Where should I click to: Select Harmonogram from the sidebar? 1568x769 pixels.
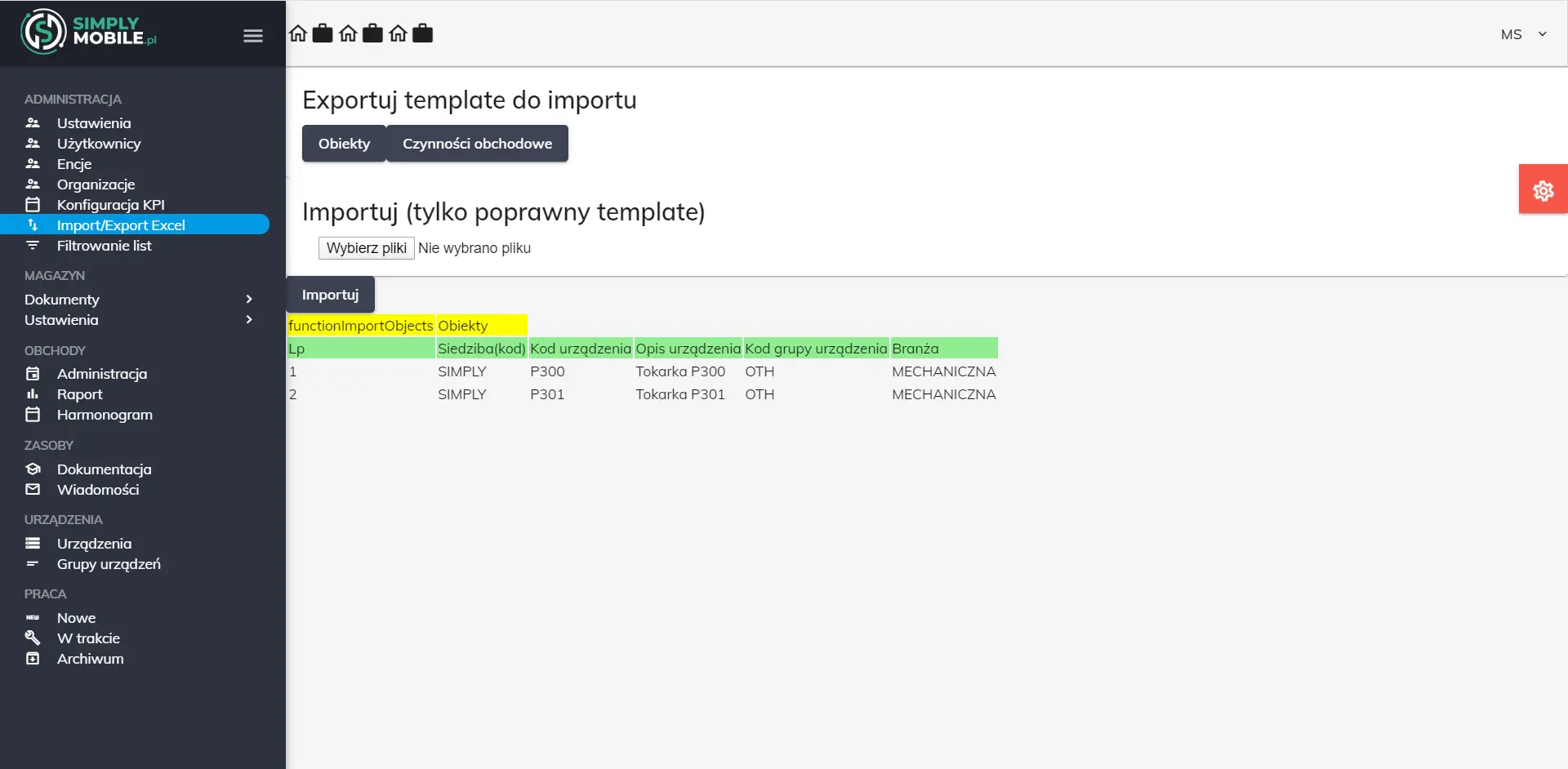[x=105, y=415]
